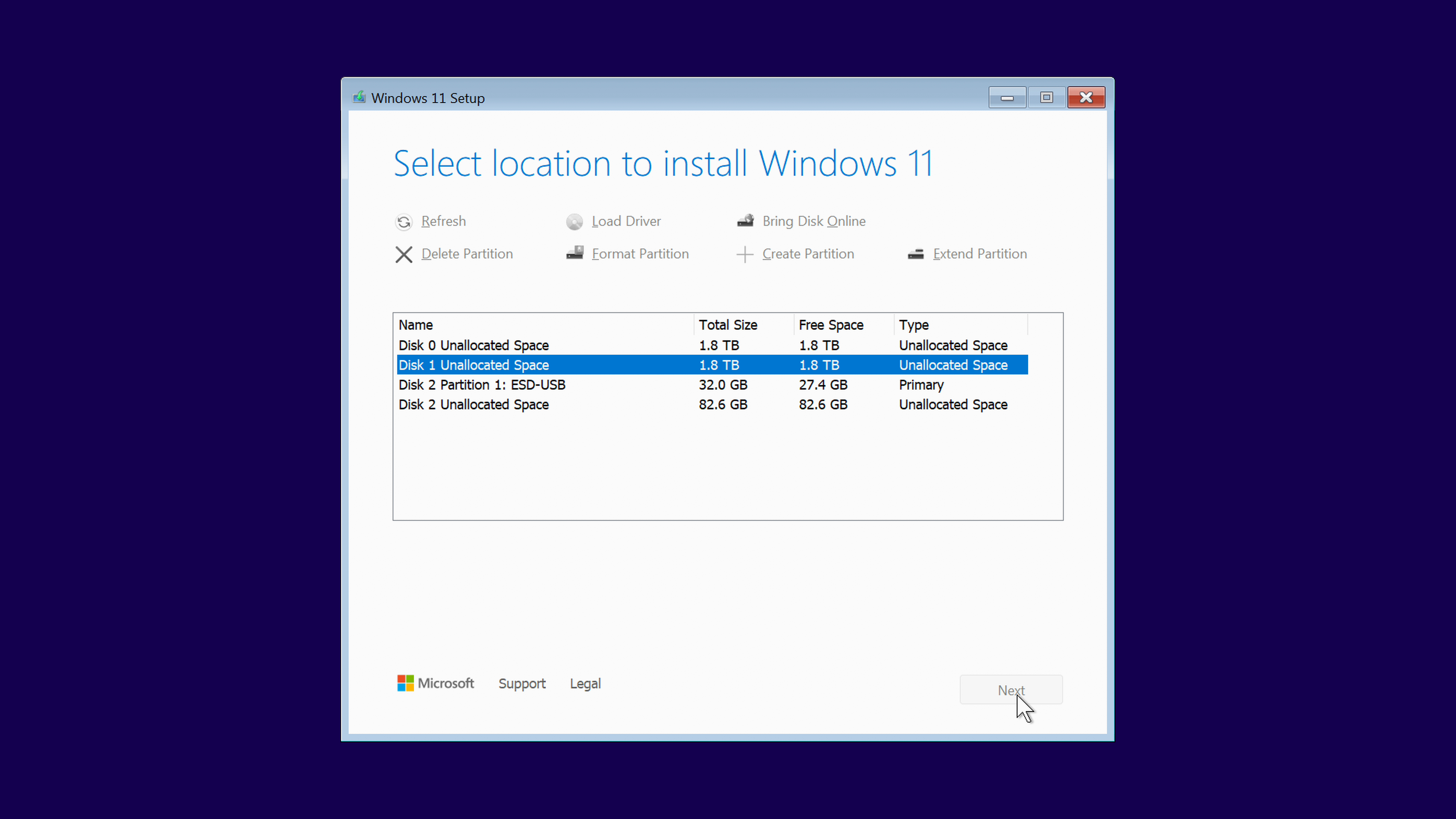Click the Format Partition text

click(x=640, y=254)
